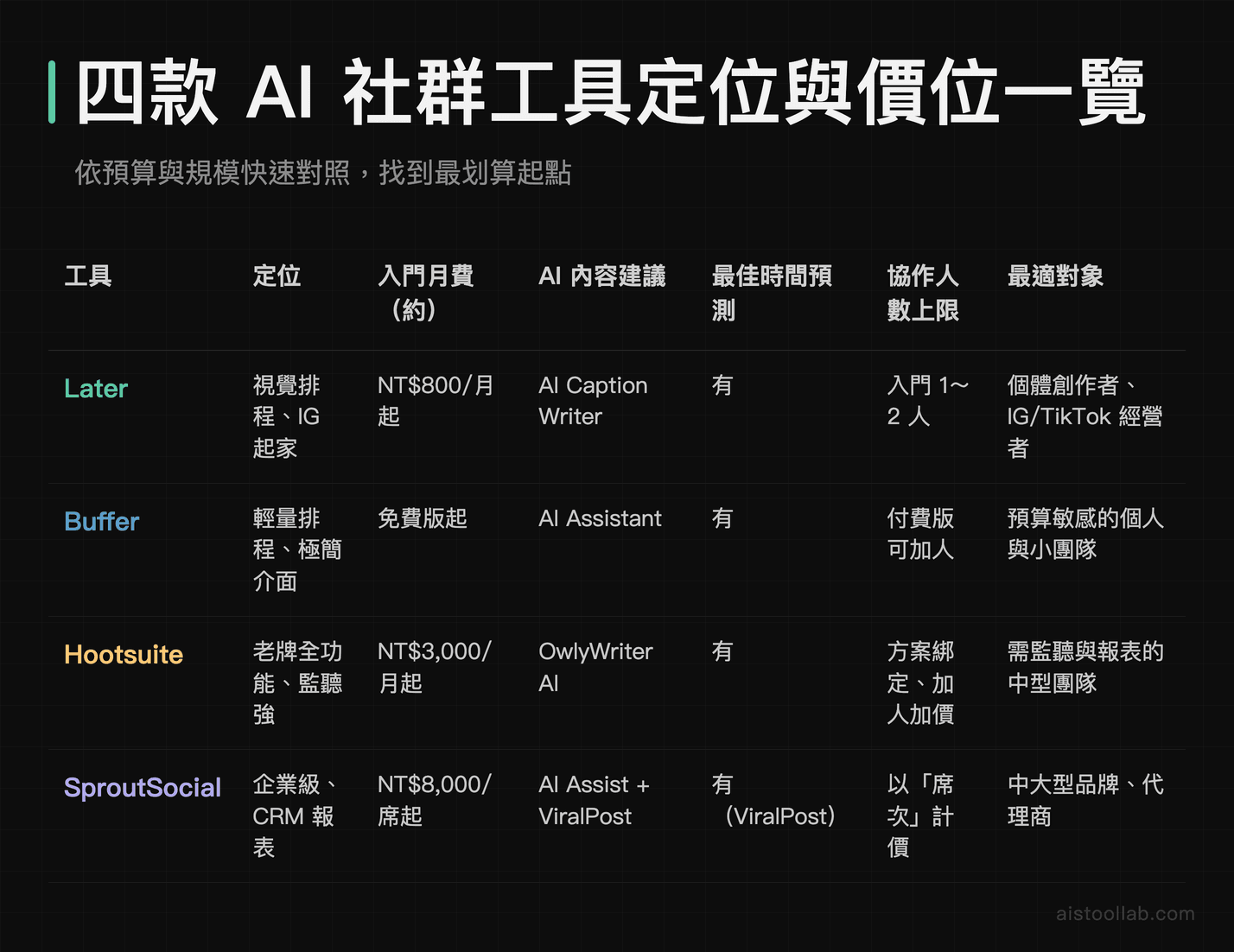Click the Later tool name
The height and width of the screenshot is (952, 1234).
pyautogui.click(x=96, y=389)
